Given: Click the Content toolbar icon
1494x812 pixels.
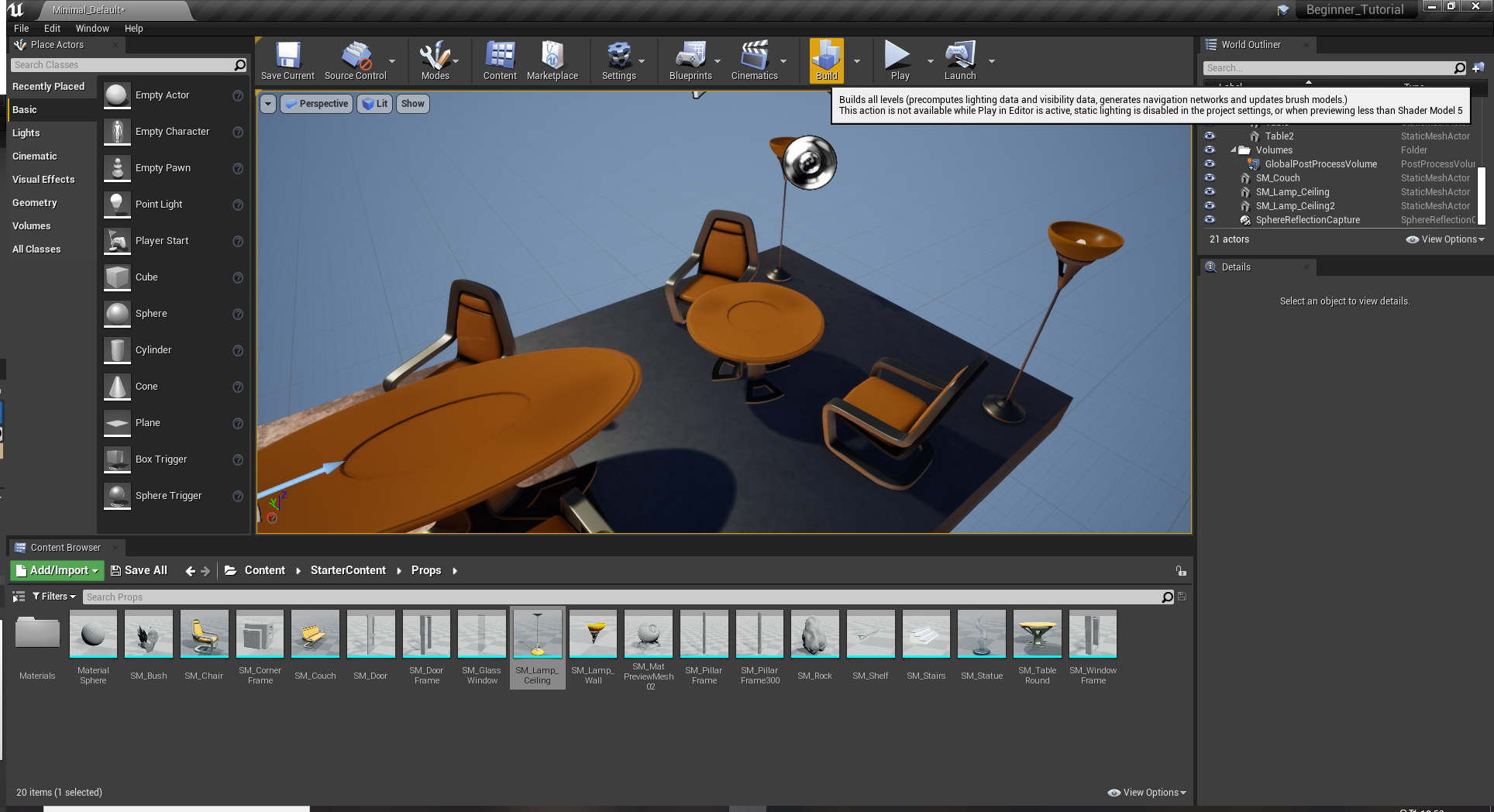Looking at the screenshot, I should pyautogui.click(x=500, y=61).
